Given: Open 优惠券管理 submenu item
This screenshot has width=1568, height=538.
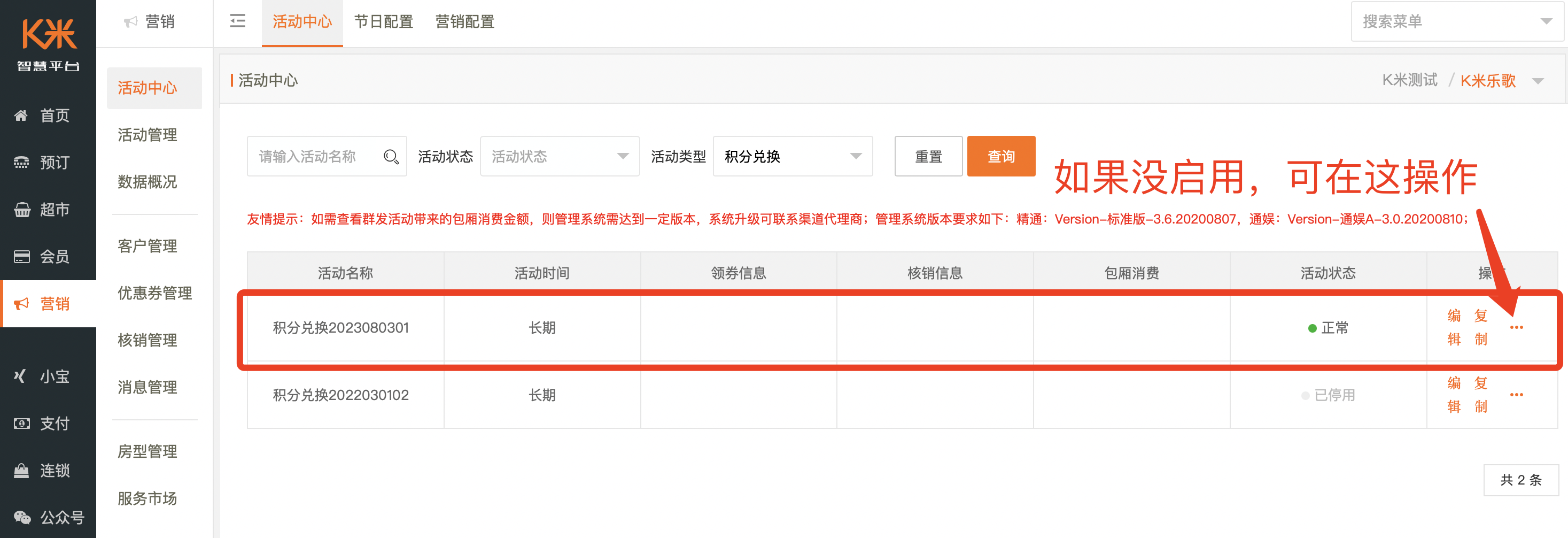Looking at the screenshot, I should pos(154,293).
